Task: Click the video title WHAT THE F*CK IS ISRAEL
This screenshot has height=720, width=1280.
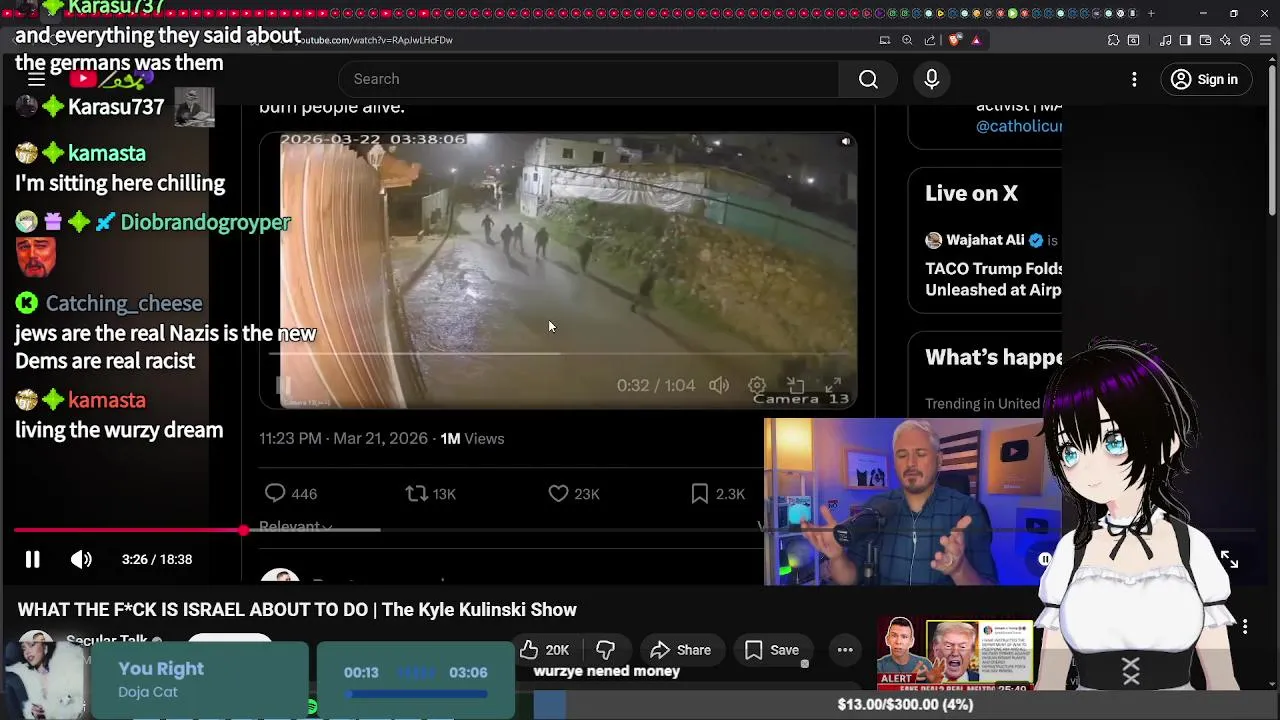Action: pos(297,610)
